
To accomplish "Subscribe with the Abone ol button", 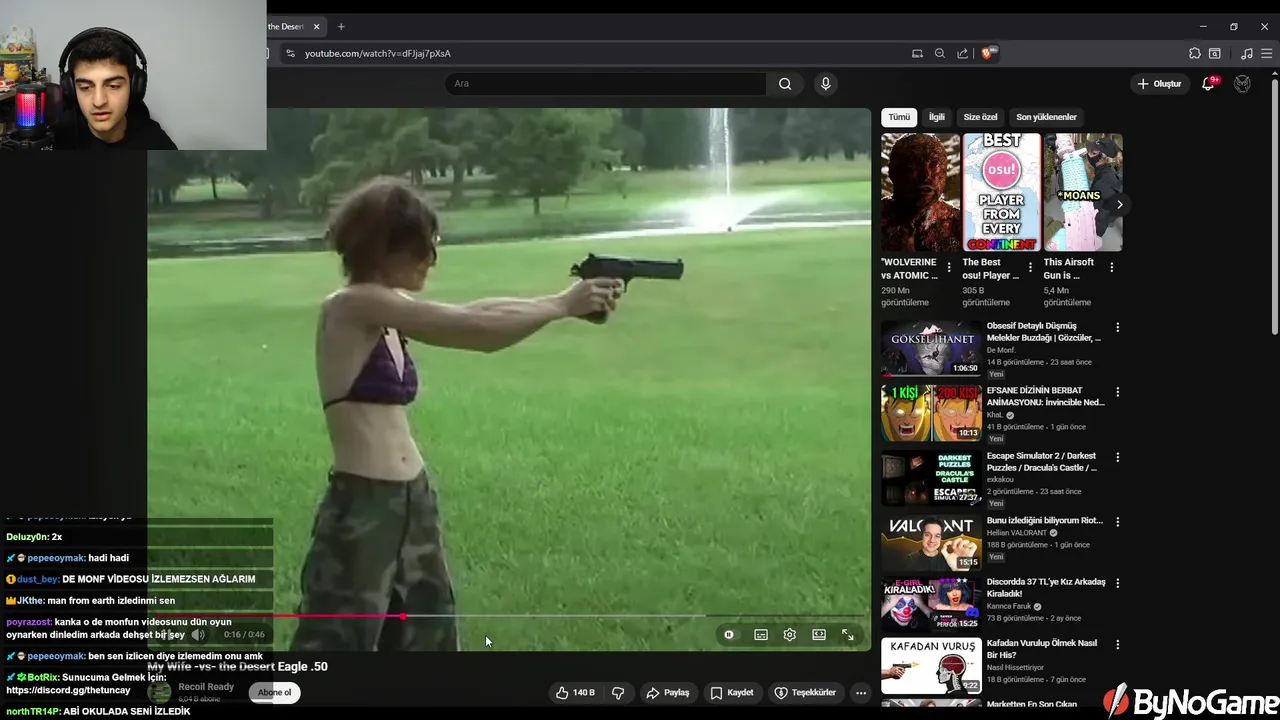I will tap(274, 692).
